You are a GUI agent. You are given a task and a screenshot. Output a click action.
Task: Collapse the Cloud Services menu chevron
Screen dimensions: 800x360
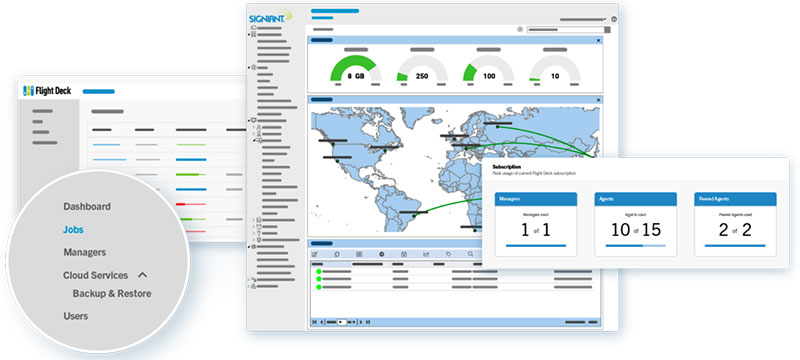pos(143,275)
